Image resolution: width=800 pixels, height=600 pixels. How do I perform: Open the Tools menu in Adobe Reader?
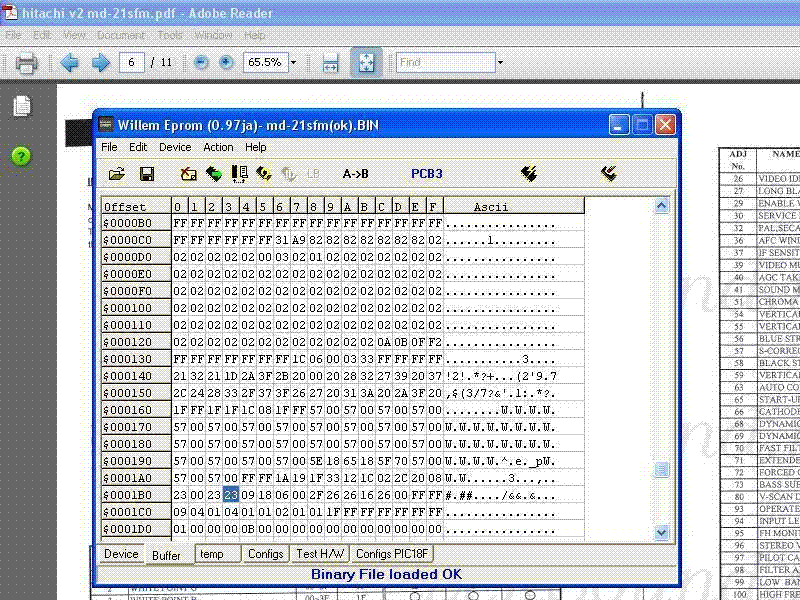(x=170, y=35)
